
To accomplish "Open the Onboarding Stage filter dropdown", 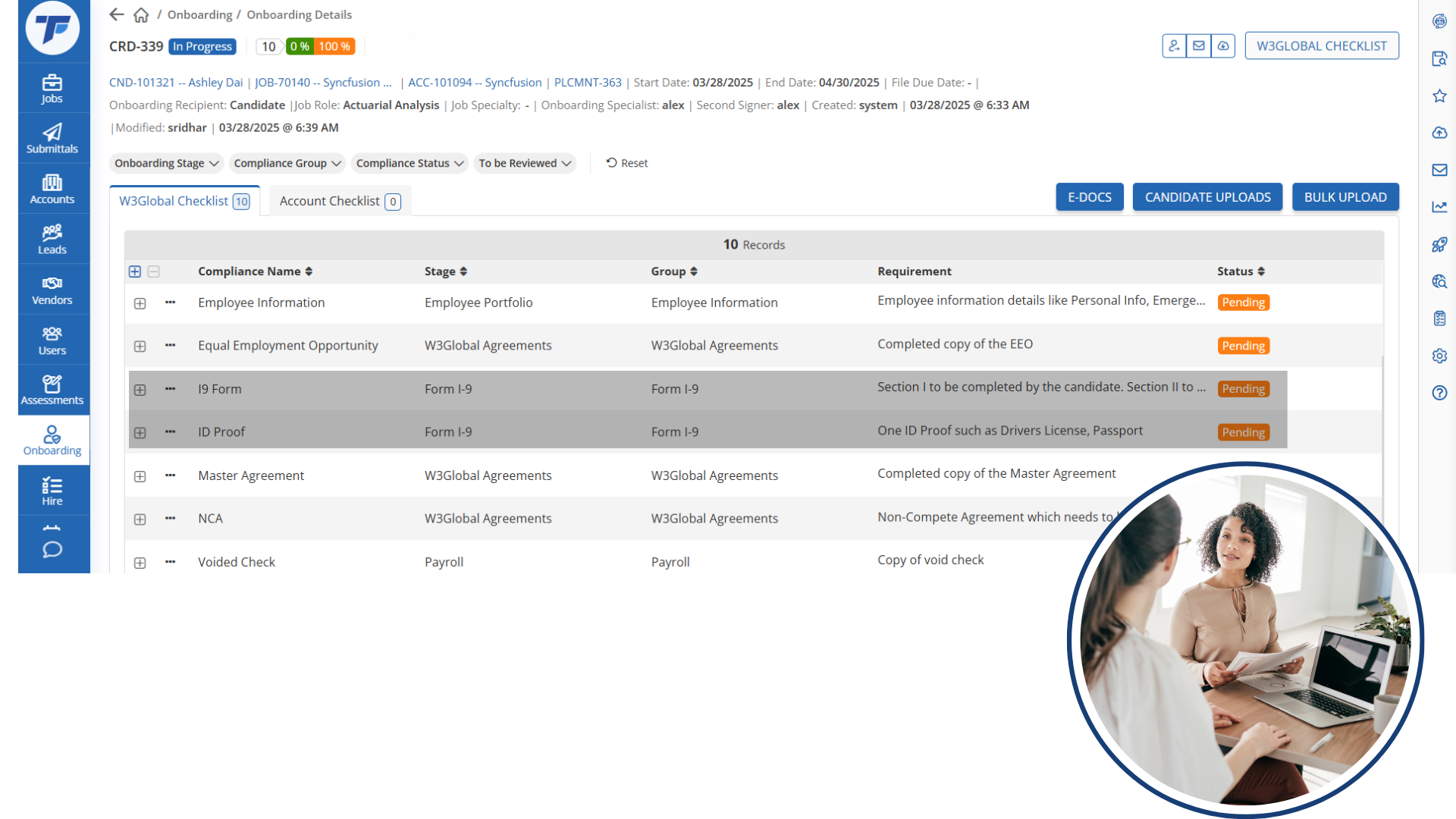I will click(166, 163).
